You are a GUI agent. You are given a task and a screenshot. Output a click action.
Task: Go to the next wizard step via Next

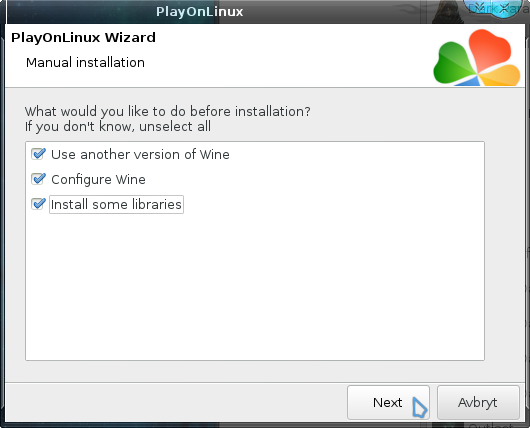pos(388,402)
